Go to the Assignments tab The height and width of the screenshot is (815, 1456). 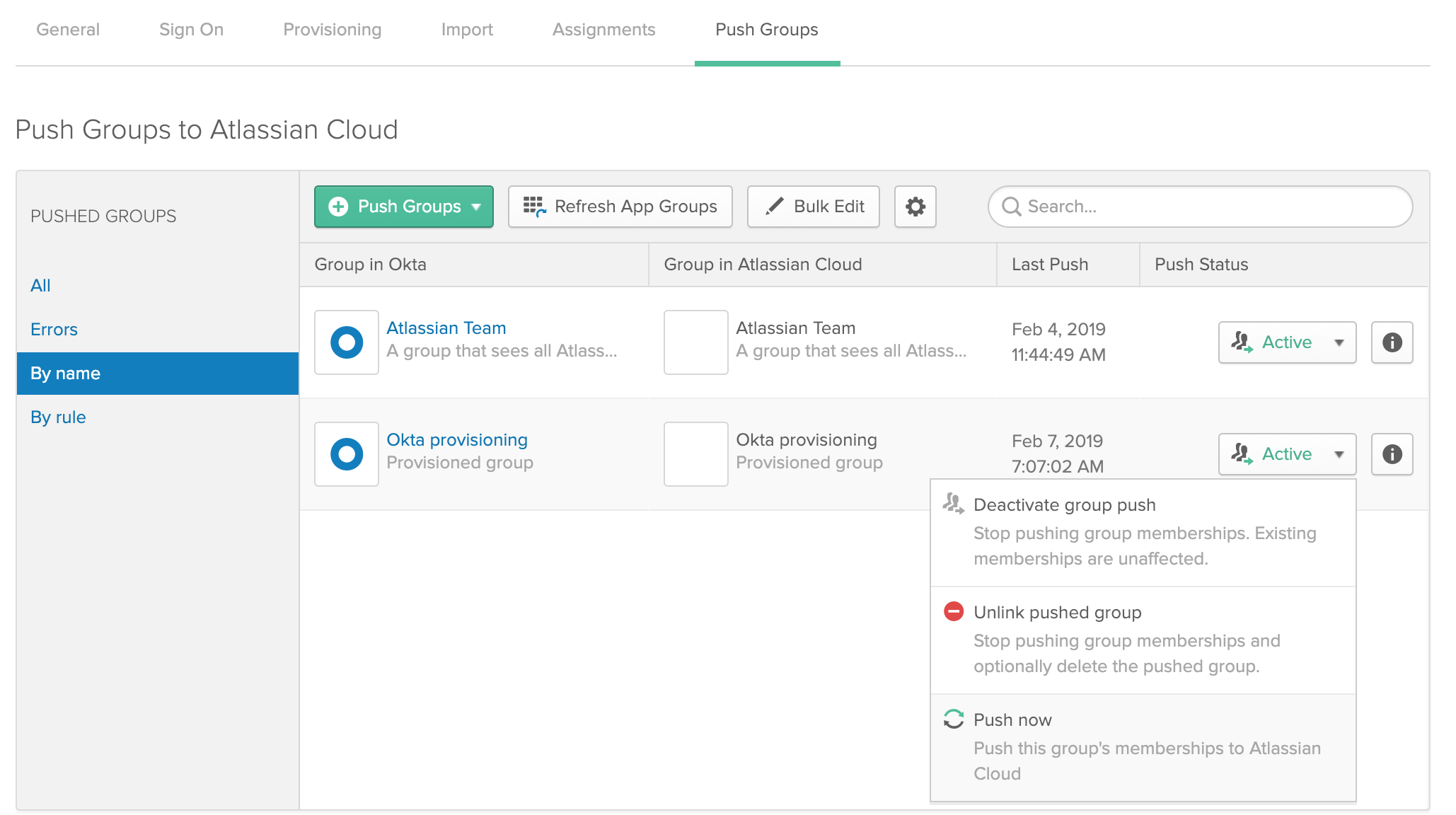point(603,30)
